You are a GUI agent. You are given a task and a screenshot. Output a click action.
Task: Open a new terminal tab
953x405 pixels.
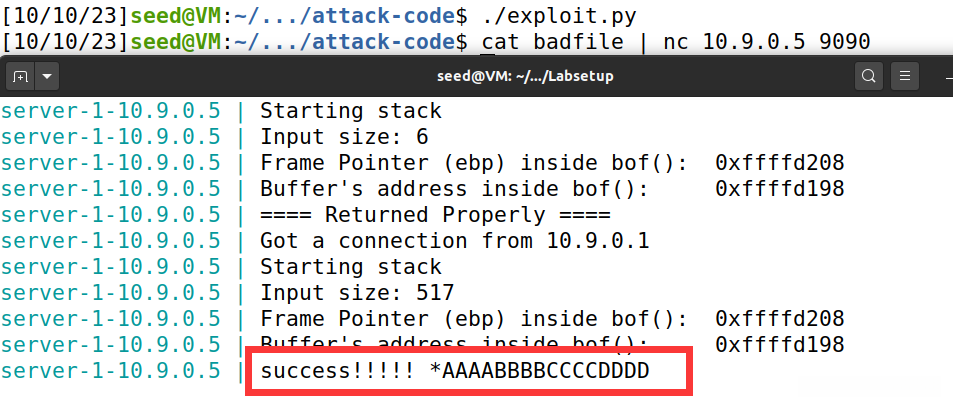19,77
